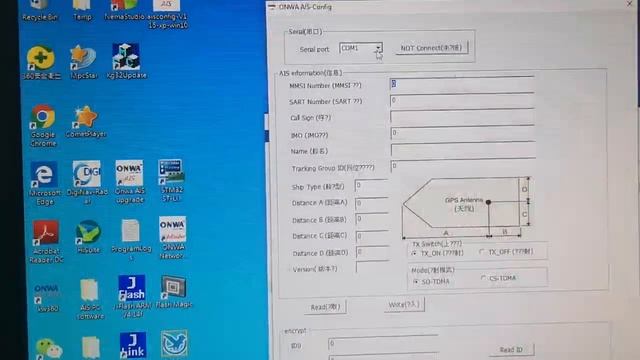The width and height of the screenshot is (640, 360).
Task: Select the TX_OFF radio button
Action: [482, 252]
